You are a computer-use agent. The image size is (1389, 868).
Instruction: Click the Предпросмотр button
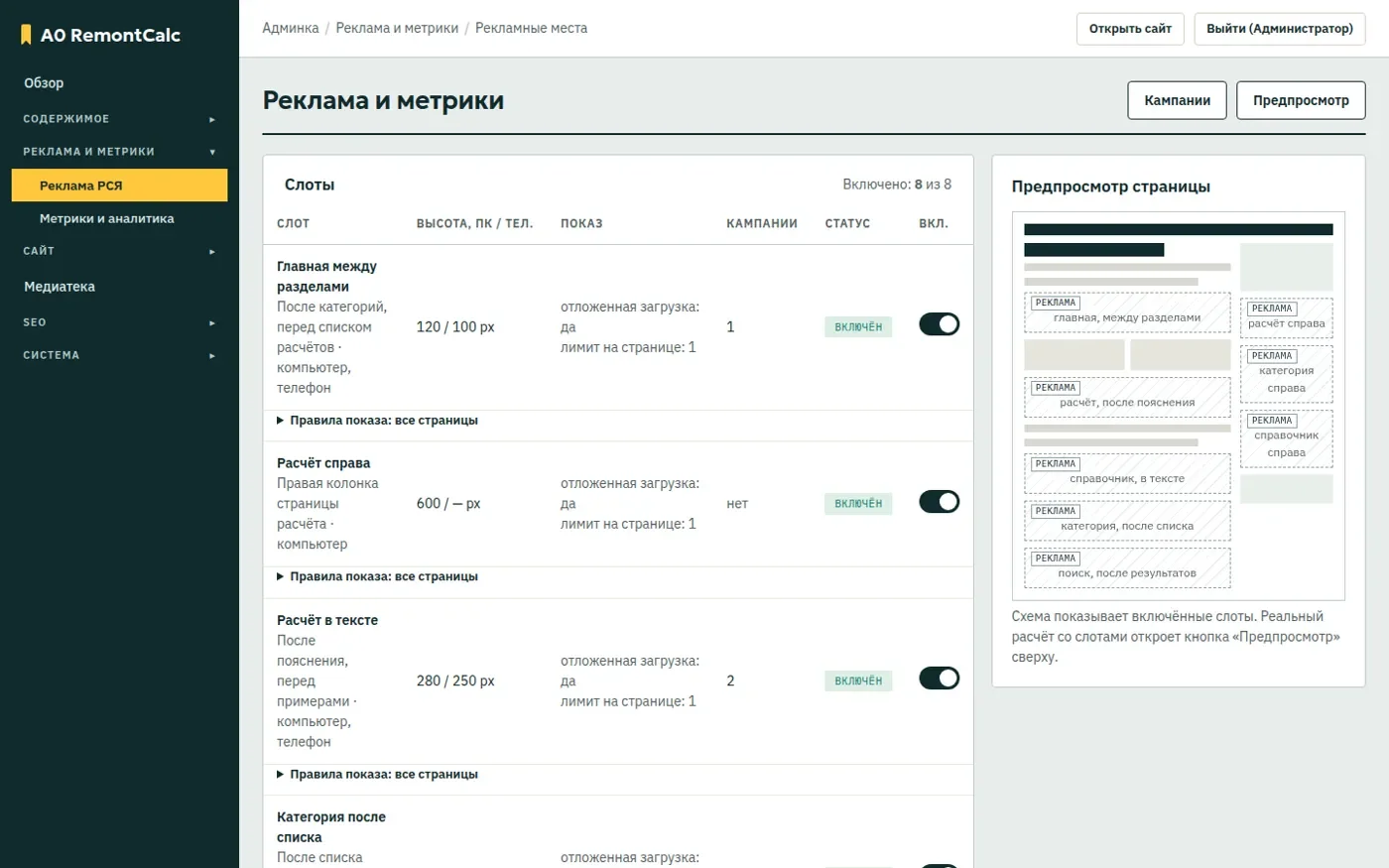[x=1301, y=100]
